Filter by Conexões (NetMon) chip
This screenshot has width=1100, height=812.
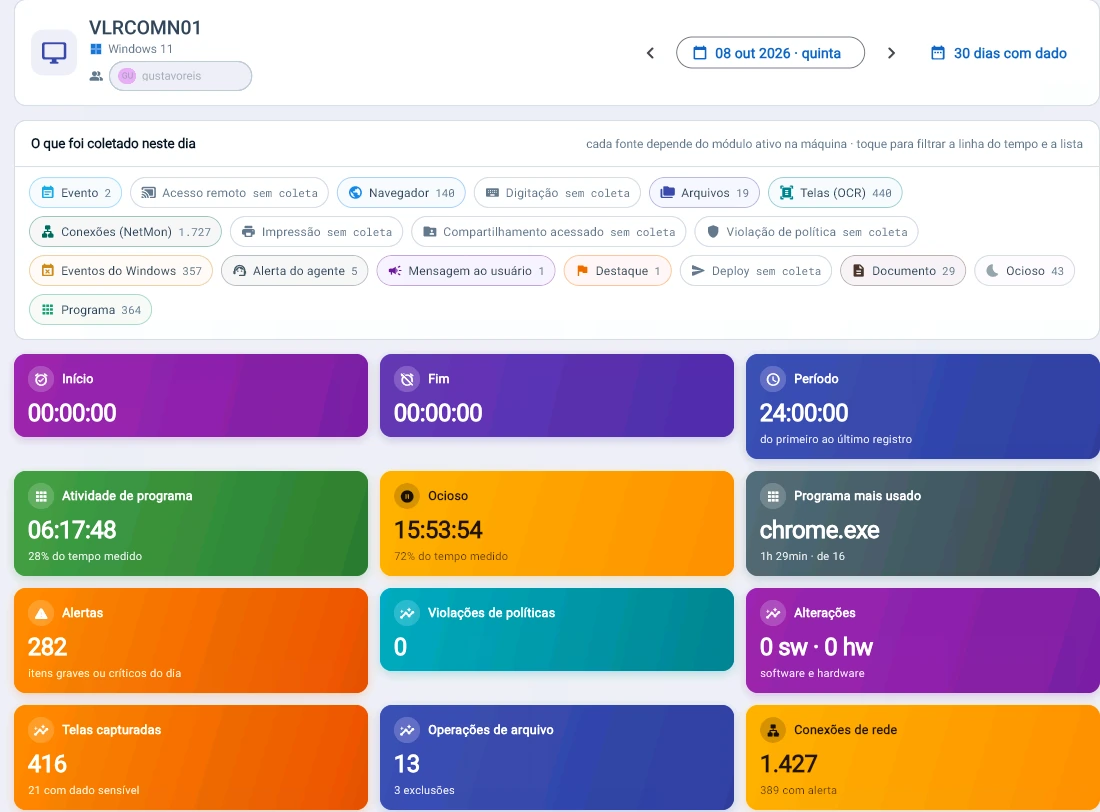[x=126, y=232]
